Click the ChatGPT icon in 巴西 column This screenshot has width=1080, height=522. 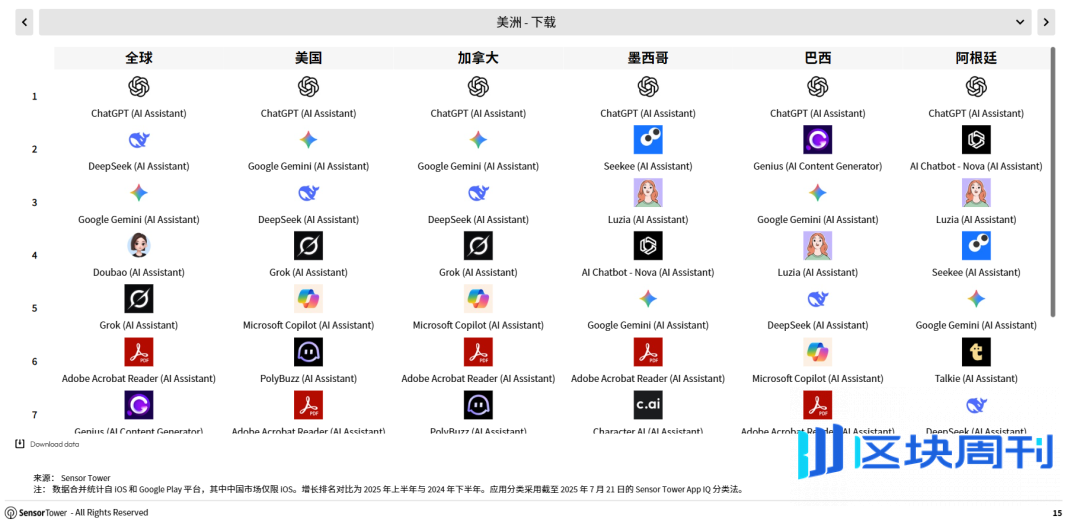pos(818,87)
